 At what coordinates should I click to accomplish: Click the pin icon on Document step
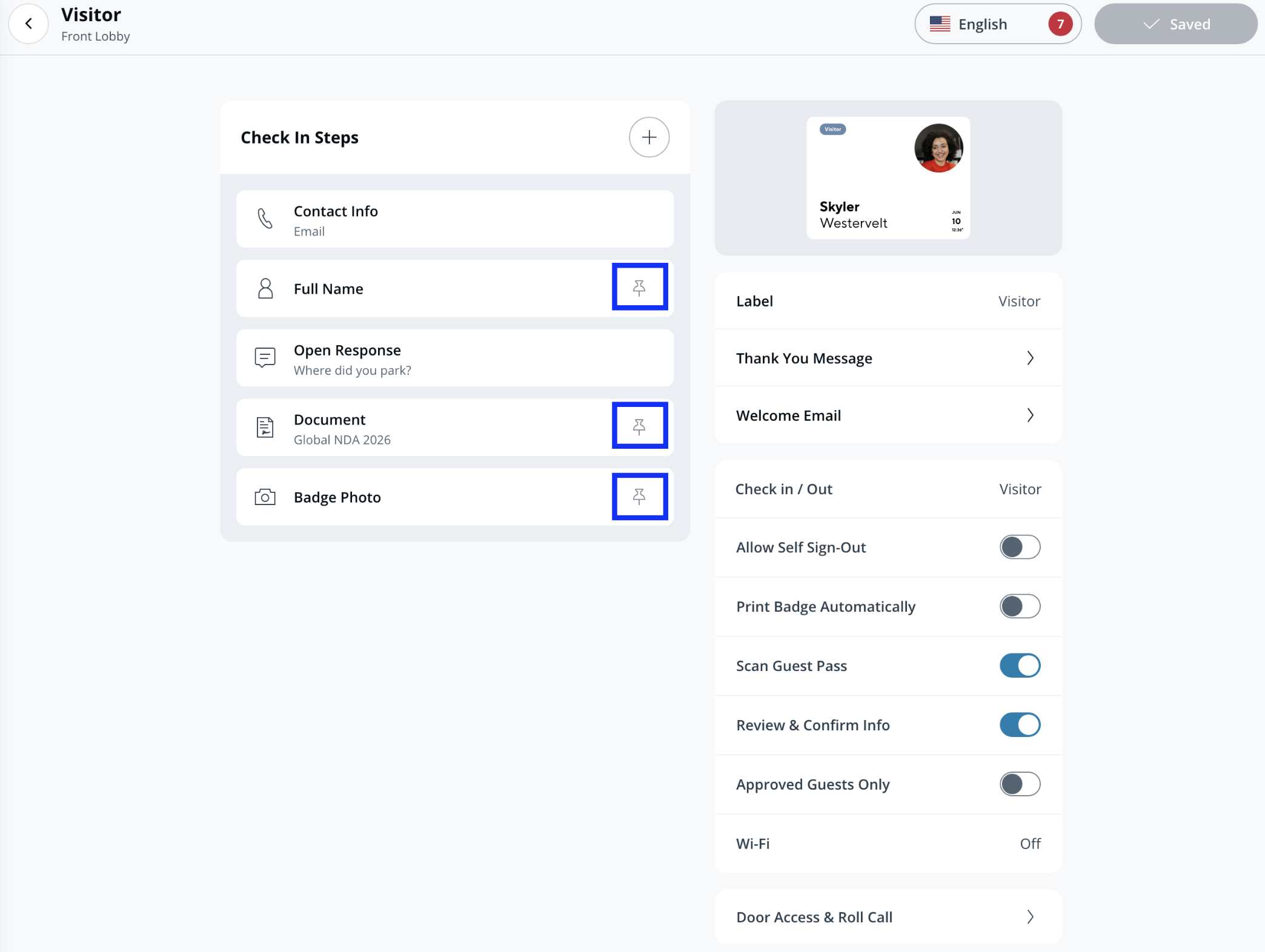(639, 426)
